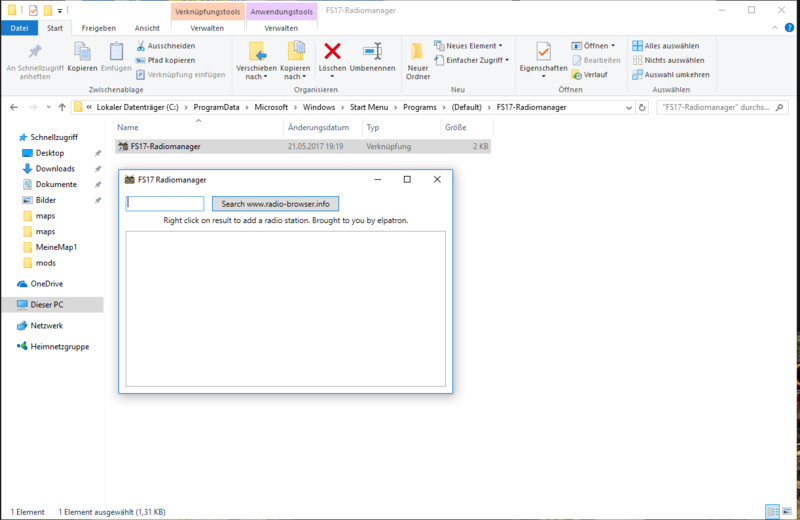The image size is (800, 520).
Task: Select the FS17-Radiomanager shortcut file
Action: coord(165,146)
